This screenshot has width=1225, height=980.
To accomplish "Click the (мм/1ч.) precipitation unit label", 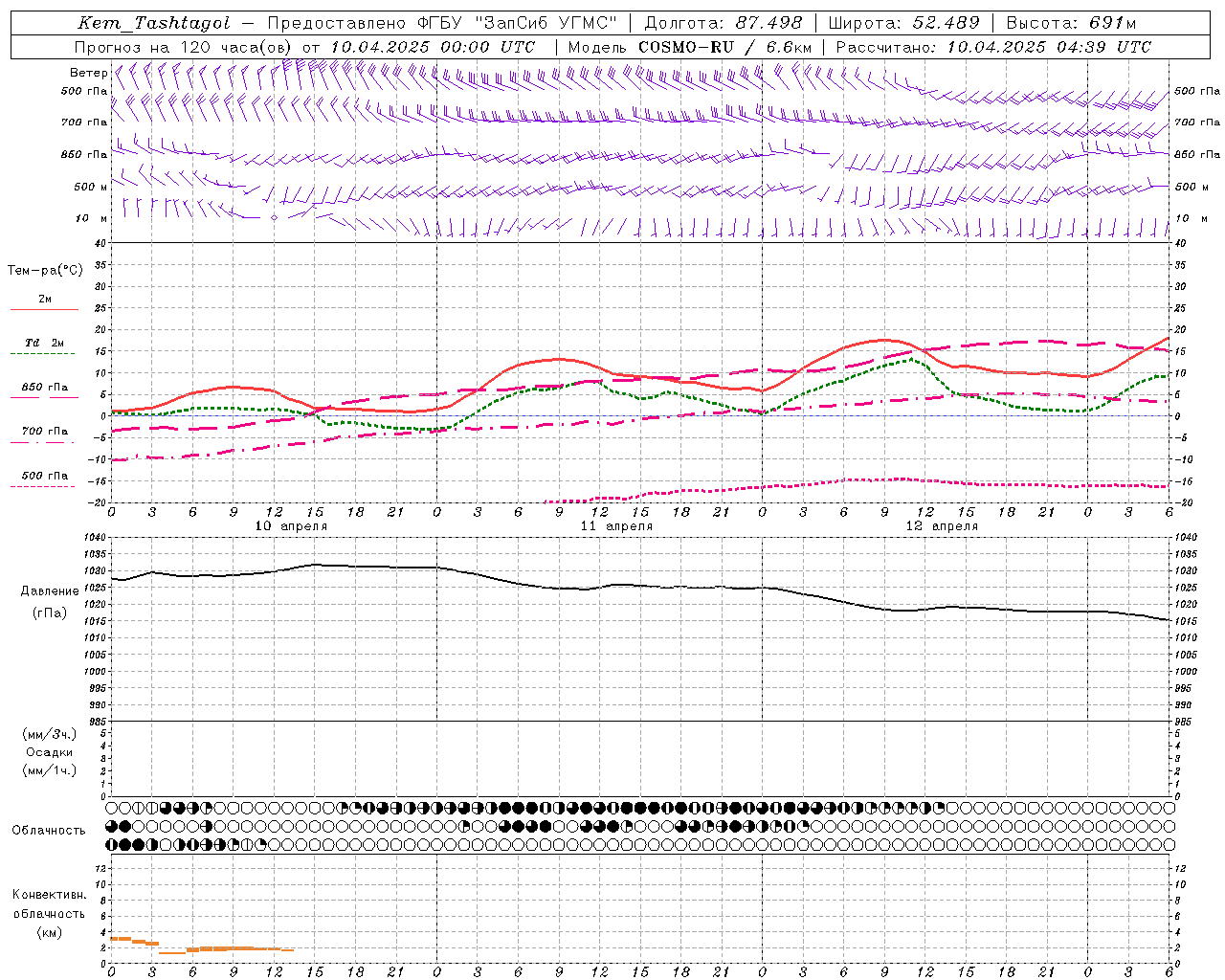I will tap(50, 770).
